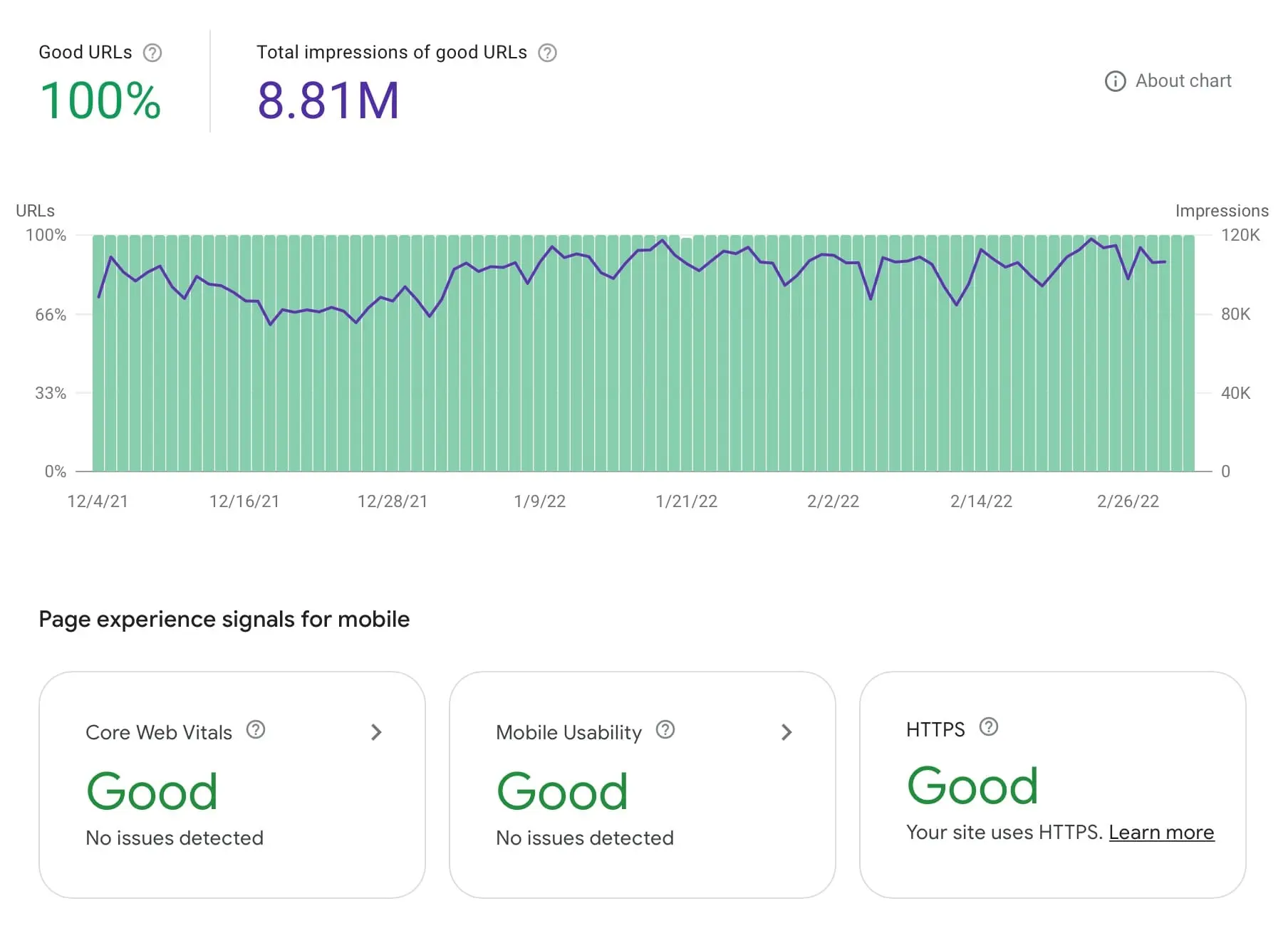Click the 12/28/21 date on chart axis
The height and width of the screenshot is (943, 1288).
(393, 501)
